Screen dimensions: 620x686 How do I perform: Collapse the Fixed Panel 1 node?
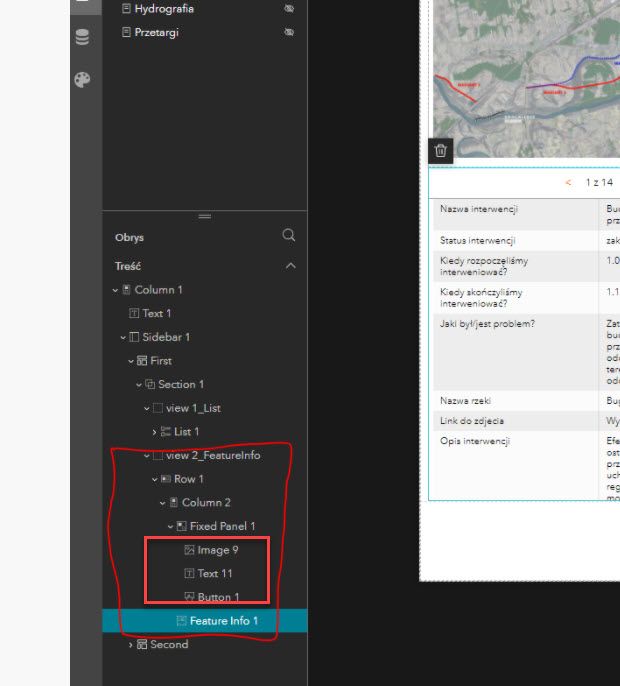coord(170,526)
